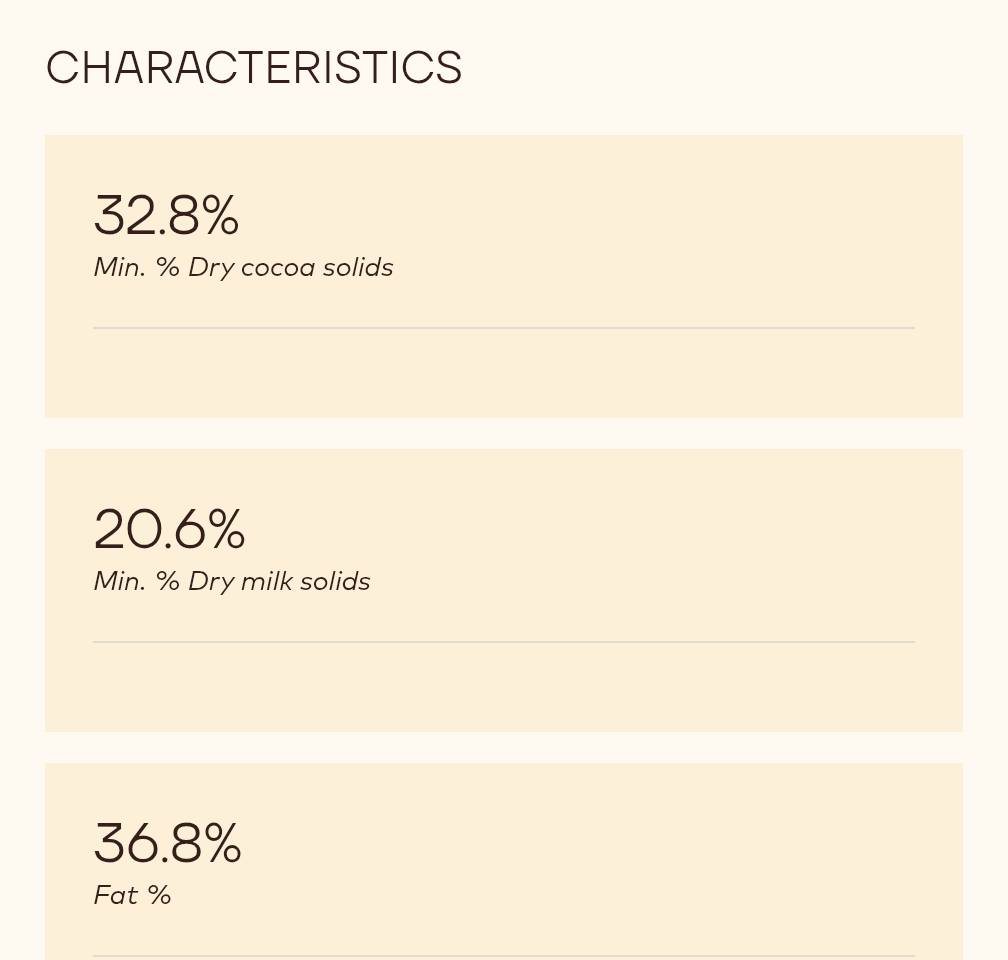Click the divider line under Fat %
Viewport: 1008px width, 960px height.
pyautogui.click(x=504, y=956)
